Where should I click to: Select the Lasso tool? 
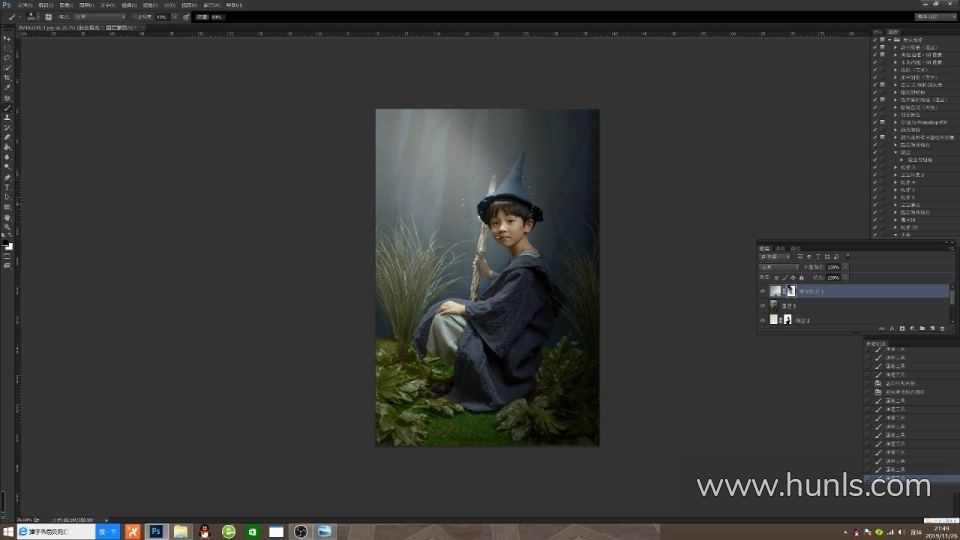[7, 58]
